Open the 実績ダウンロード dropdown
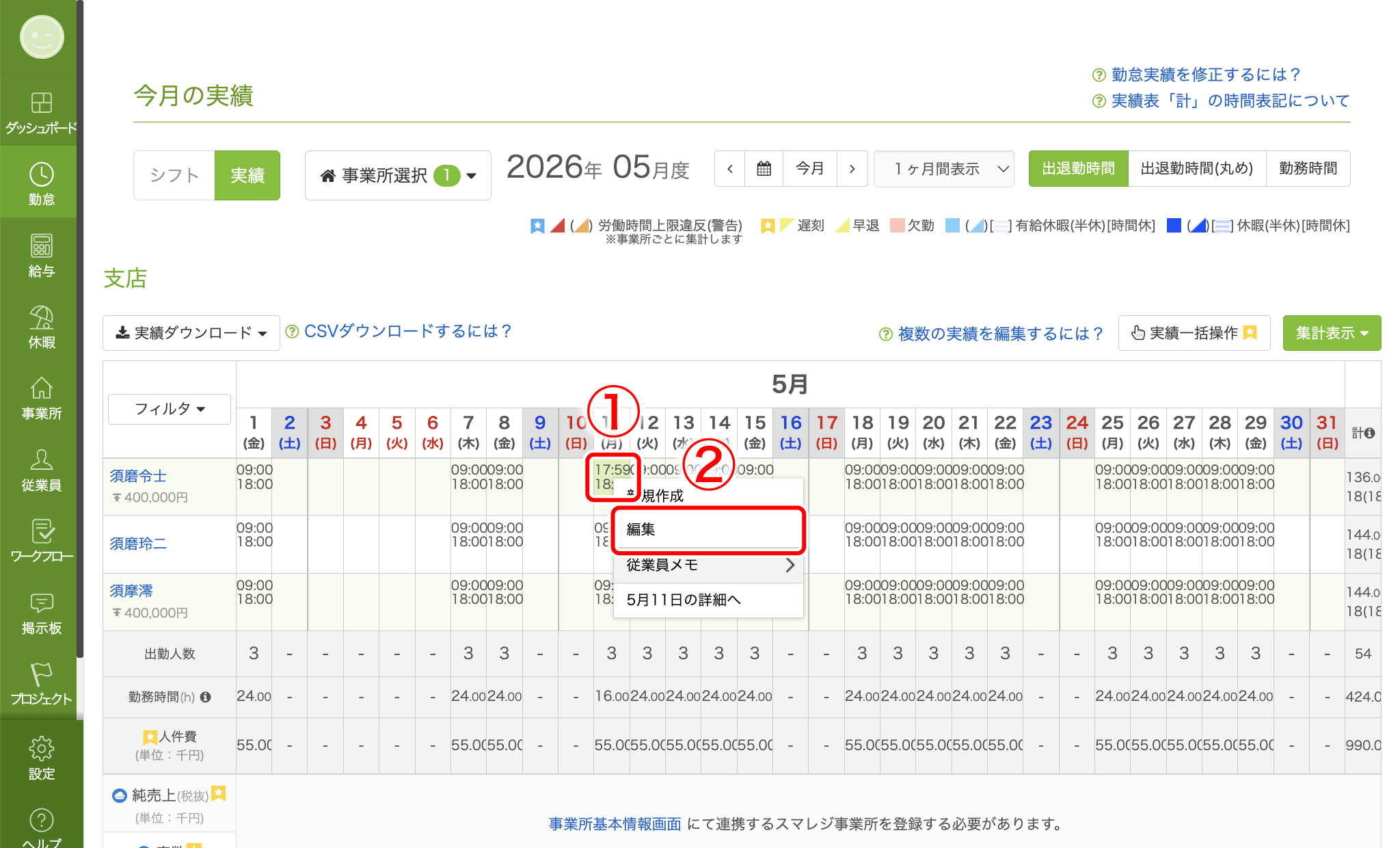This screenshot has width=1400, height=848. pos(191,333)
